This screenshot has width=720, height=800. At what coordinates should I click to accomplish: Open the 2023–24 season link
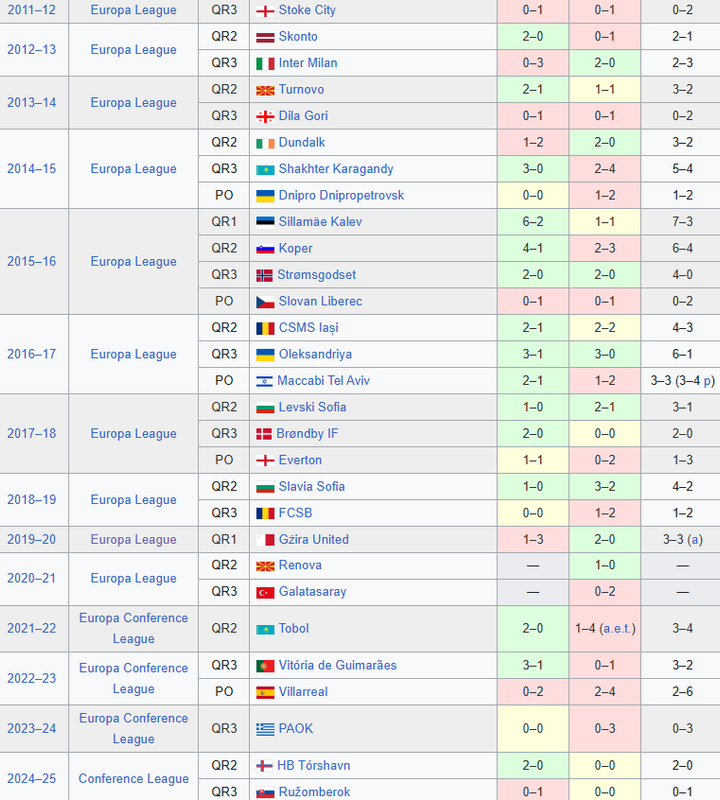[x=32, y=729]
